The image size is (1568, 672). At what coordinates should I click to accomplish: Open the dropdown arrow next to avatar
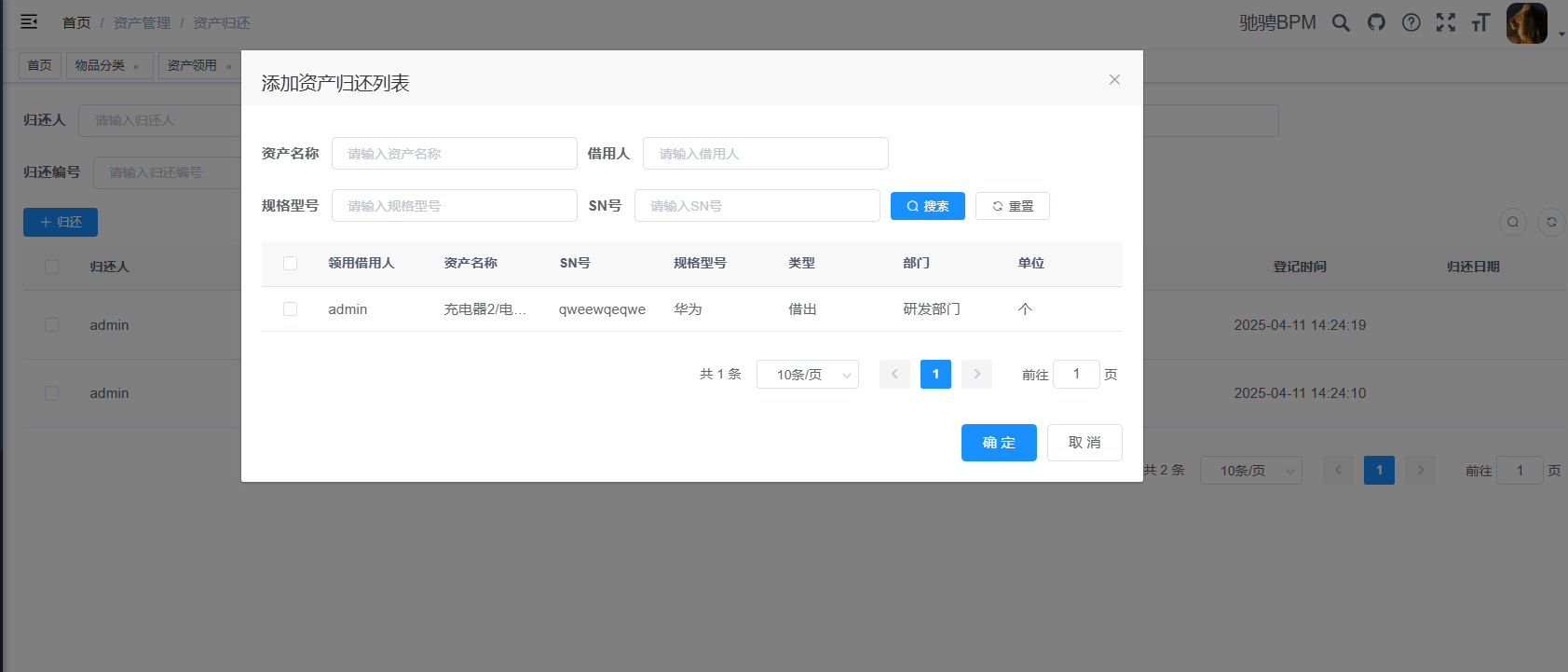[x=1561, y=34]
